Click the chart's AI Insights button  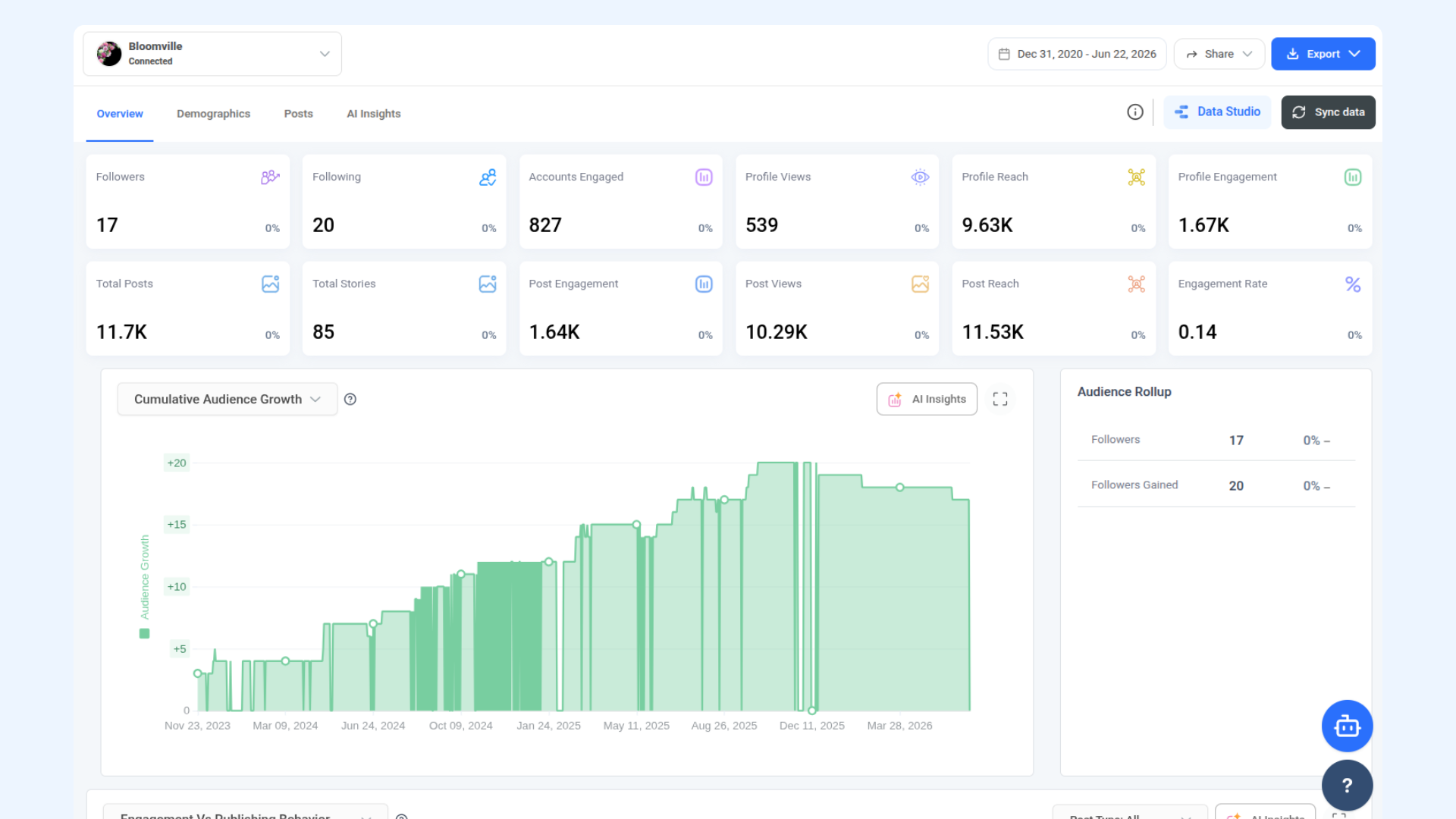pyautogui.click(x=927, y=400)
